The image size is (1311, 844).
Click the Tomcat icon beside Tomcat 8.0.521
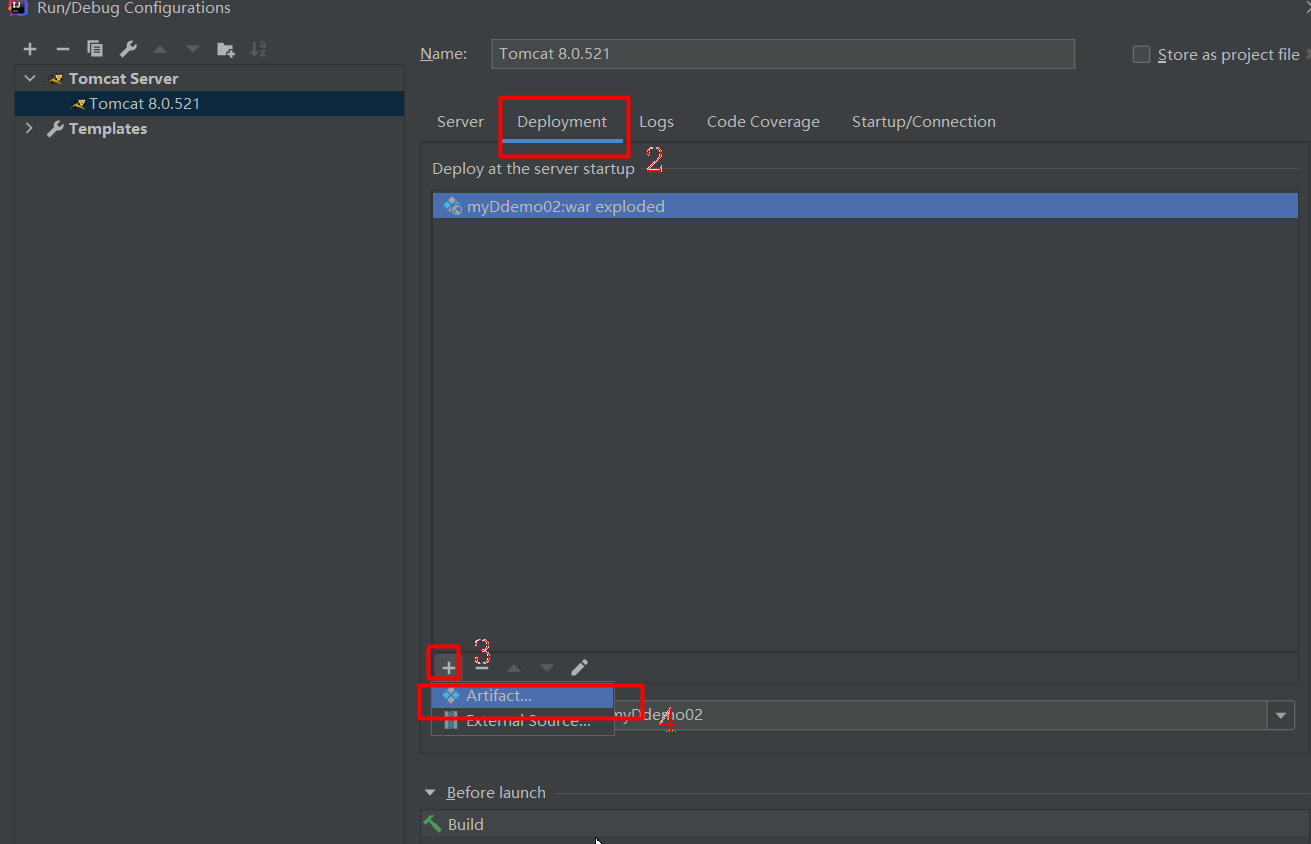click(x=79, y=103)
